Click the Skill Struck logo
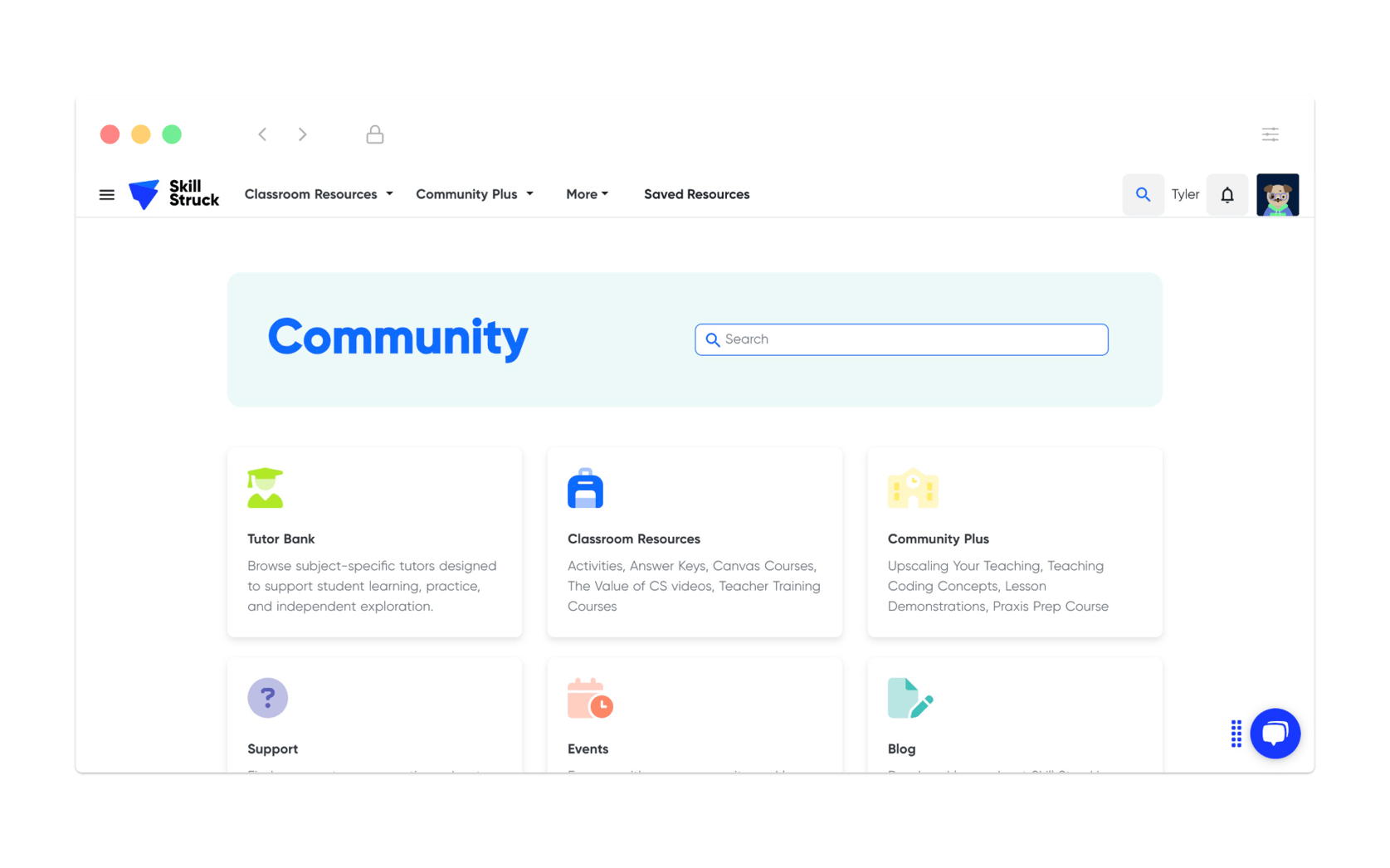Screen dimensions: 1390x868 pos(174,194)
